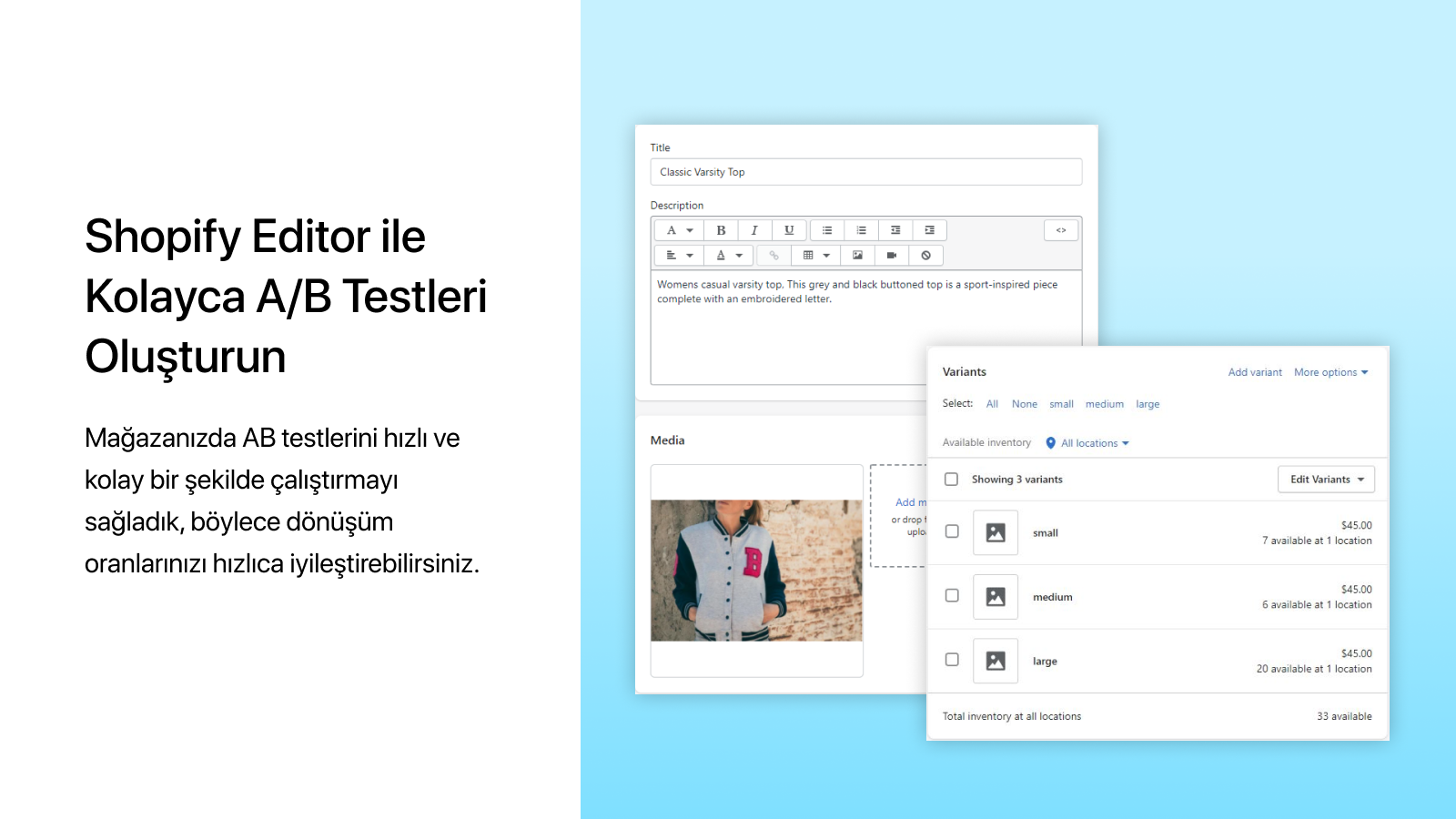Click the large variant image placeholder
Screen dimensions: 1456x819
coord(996,661)
